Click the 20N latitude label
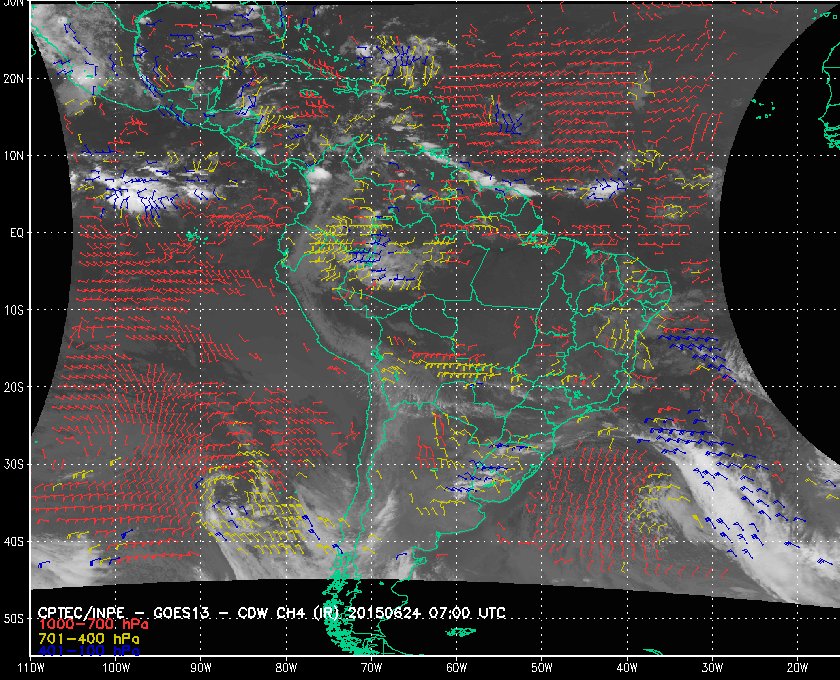The height and width of the screenshot is (680, 840). tap(13, 79)
